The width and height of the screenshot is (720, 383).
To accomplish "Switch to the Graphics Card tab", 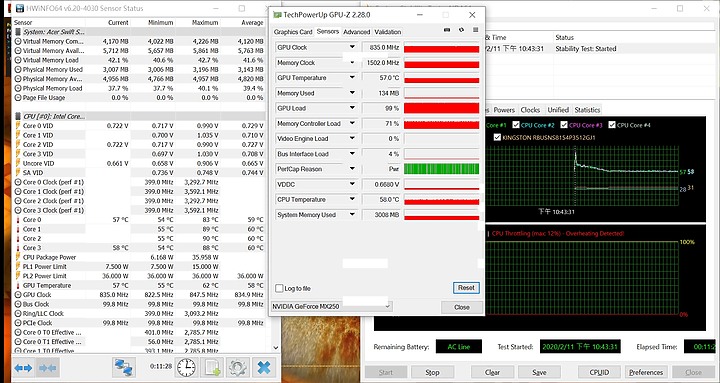I will point(293,32).
